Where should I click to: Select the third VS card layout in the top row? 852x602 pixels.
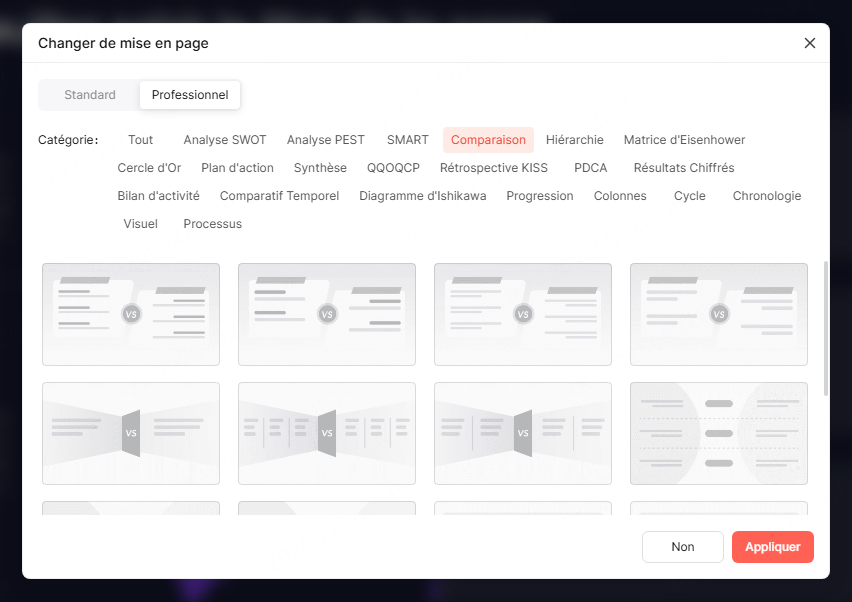523,315
